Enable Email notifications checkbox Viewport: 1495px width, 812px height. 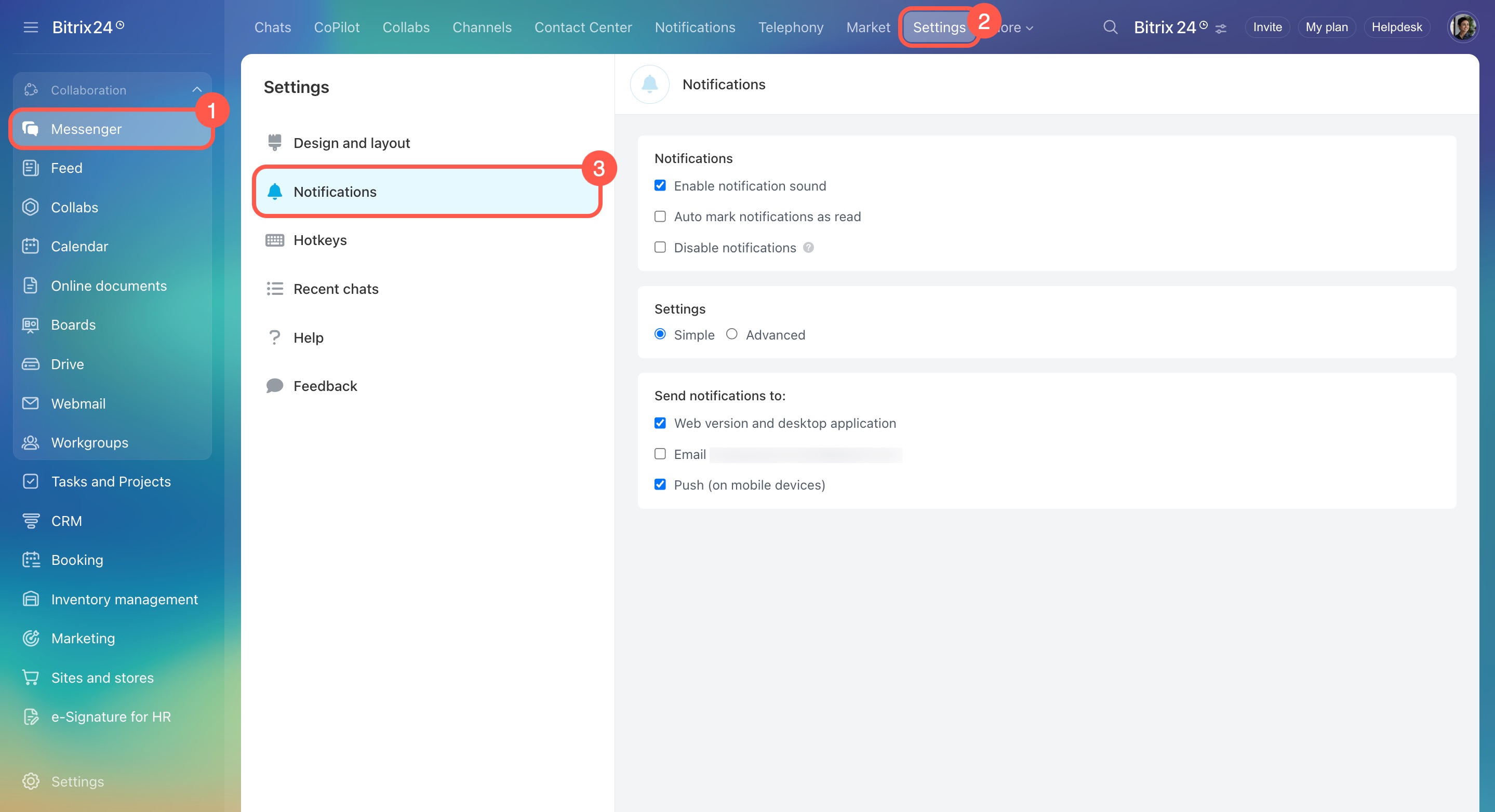coord(660,454)
